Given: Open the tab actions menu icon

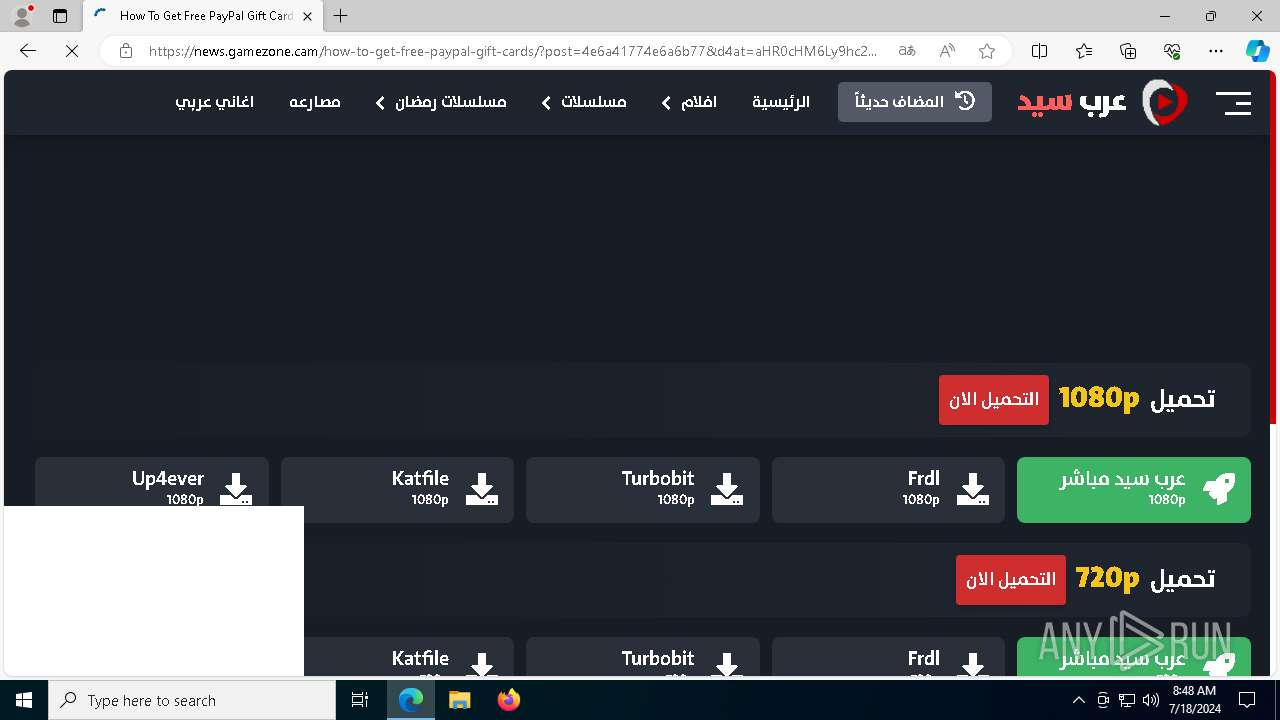Looking at the screenshot, I should tap(60, 16).
